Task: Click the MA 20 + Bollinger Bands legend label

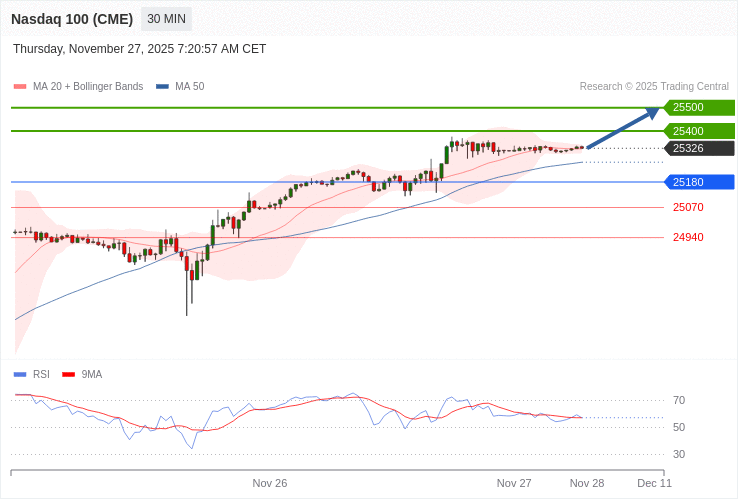Action: [x=88, y=87]
